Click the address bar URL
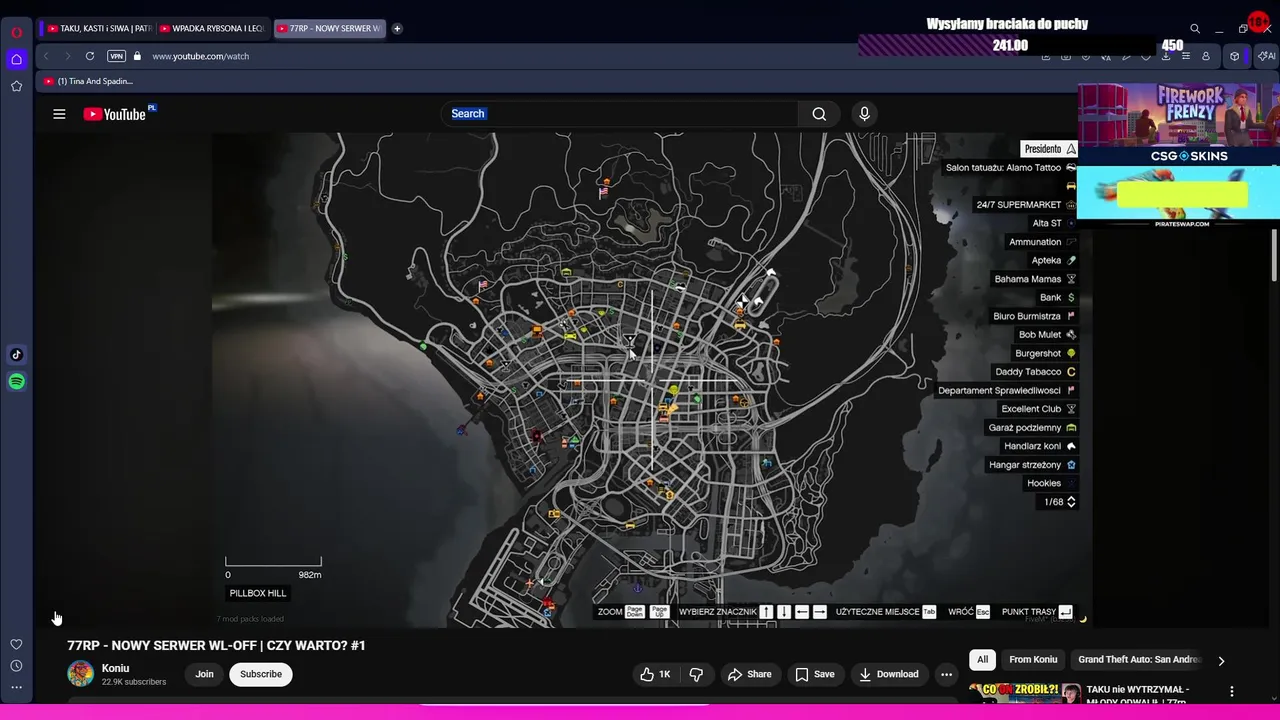The width and height of the screenshot is (1280, 720). pos(200,56)
